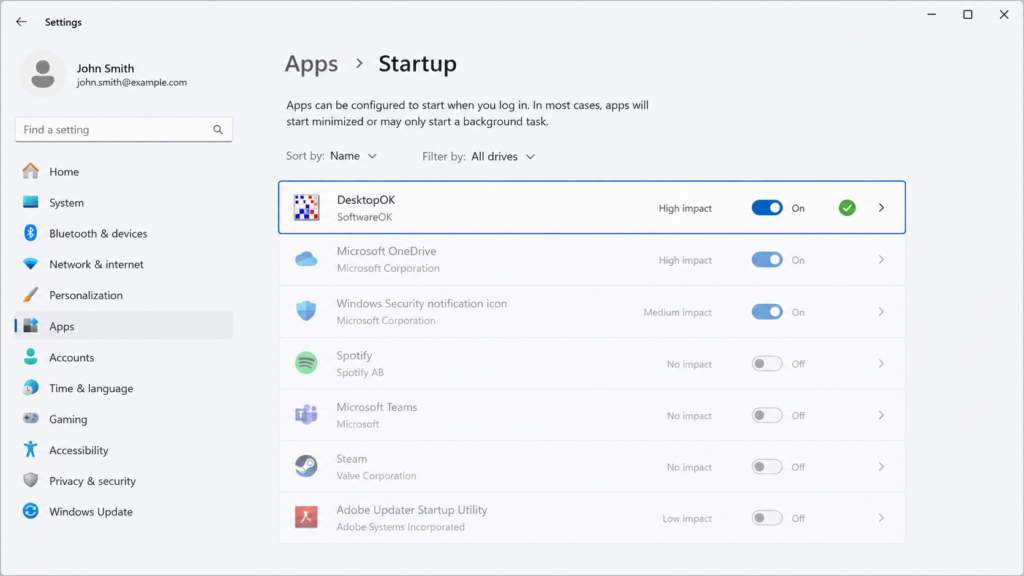Click the Apps breadcrumb link
The height and width of the screenshot is (576, 1024).
click(311, 64)
